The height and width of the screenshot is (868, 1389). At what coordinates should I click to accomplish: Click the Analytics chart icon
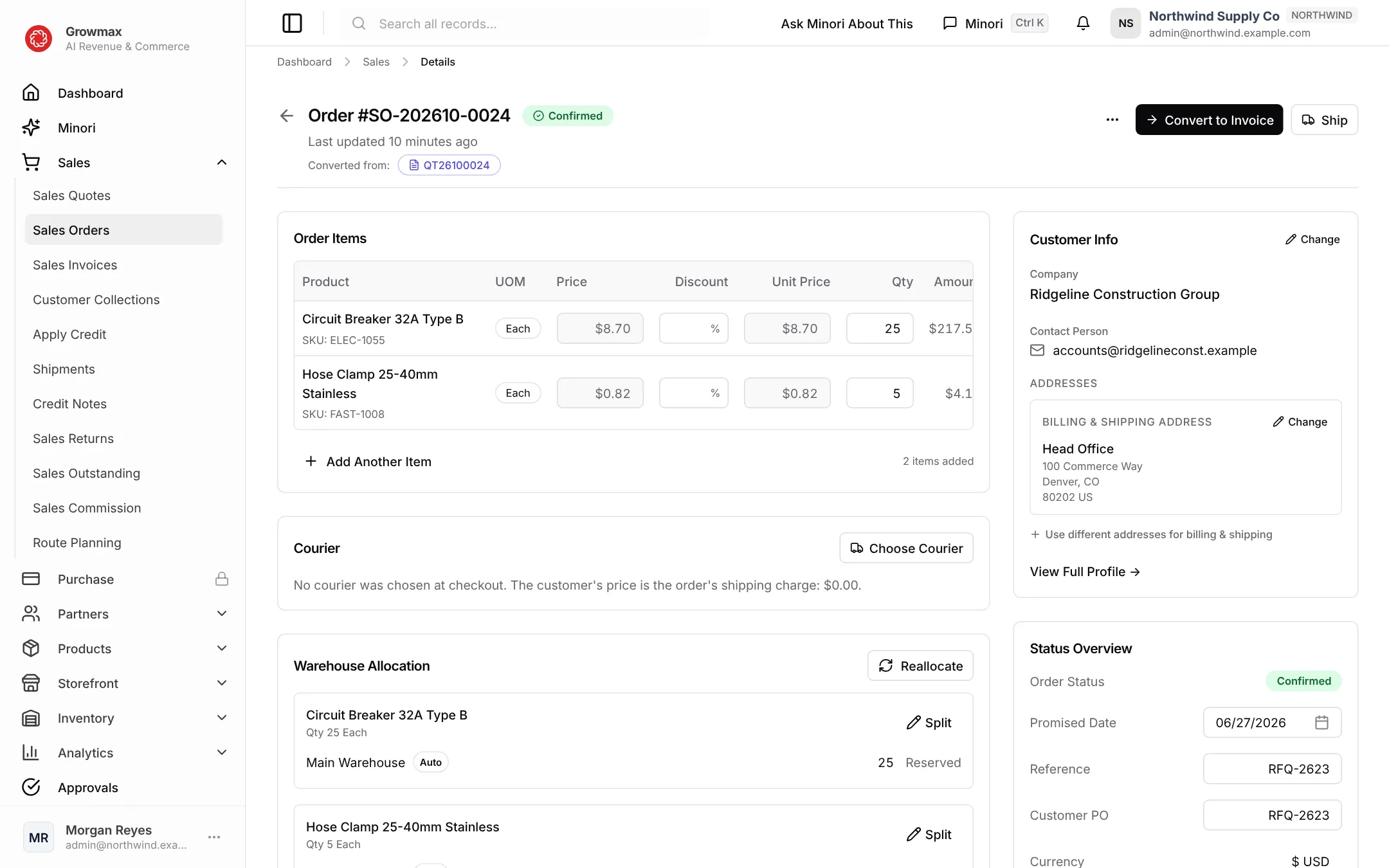point(31,752)
